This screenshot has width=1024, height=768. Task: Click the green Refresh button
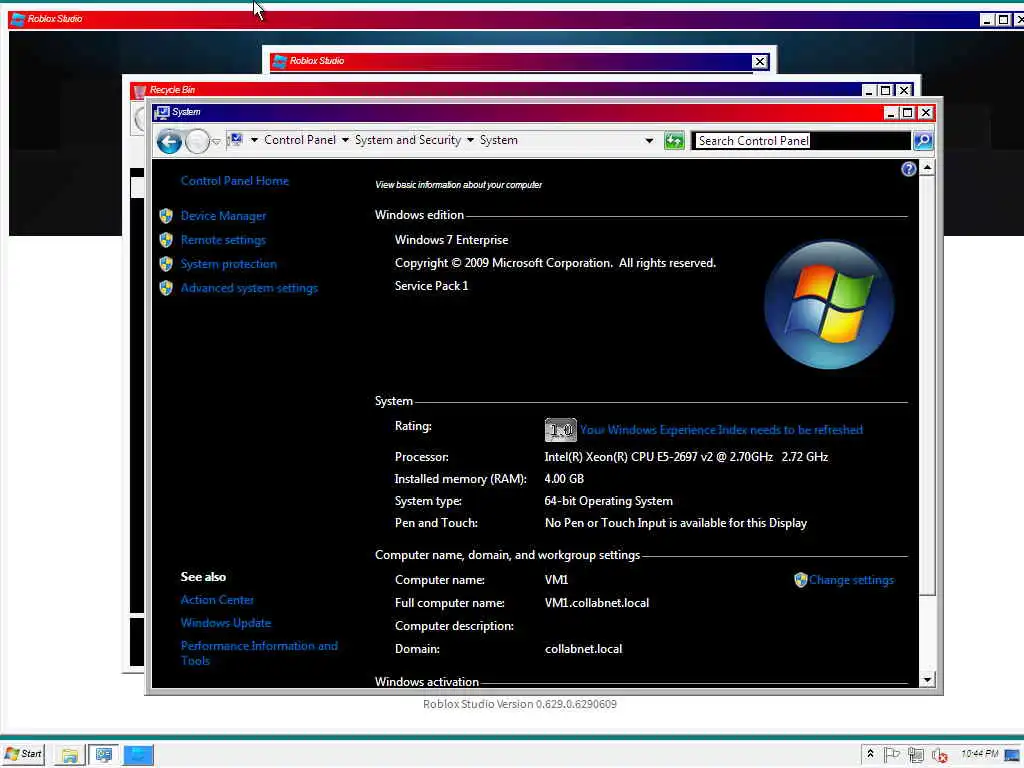coord(674,140)
